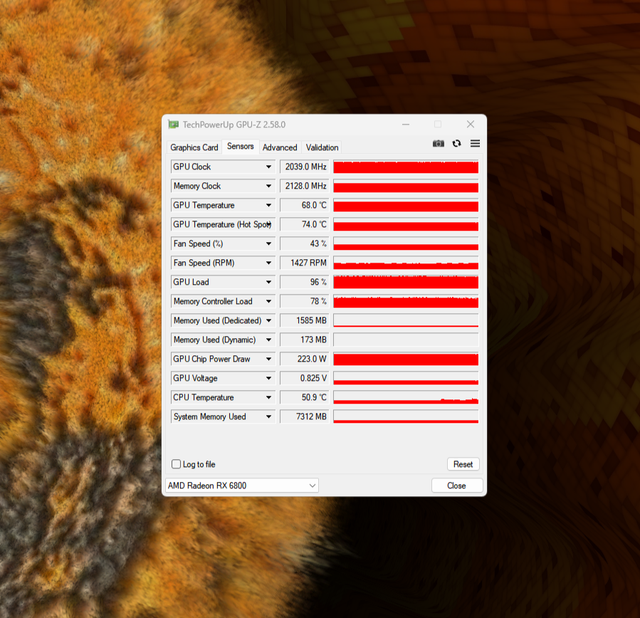This screenshot has height=618, width=640.
Task: Click the 68.0 °C temperature value
Action: (x=304, y=205)
